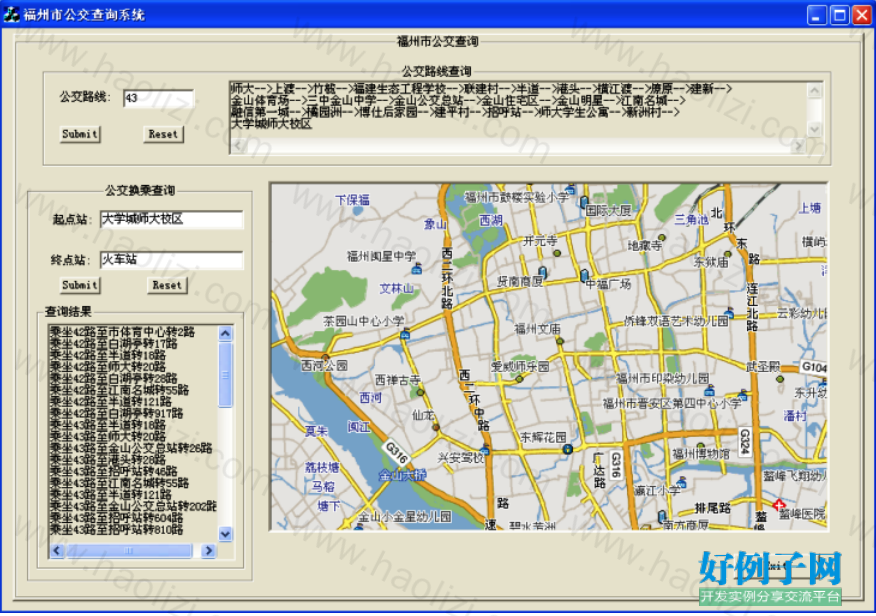The image size is (876, 616).
Task: Select result 乘坐42路至白湖亭转917路
Action: pos(117,413)
